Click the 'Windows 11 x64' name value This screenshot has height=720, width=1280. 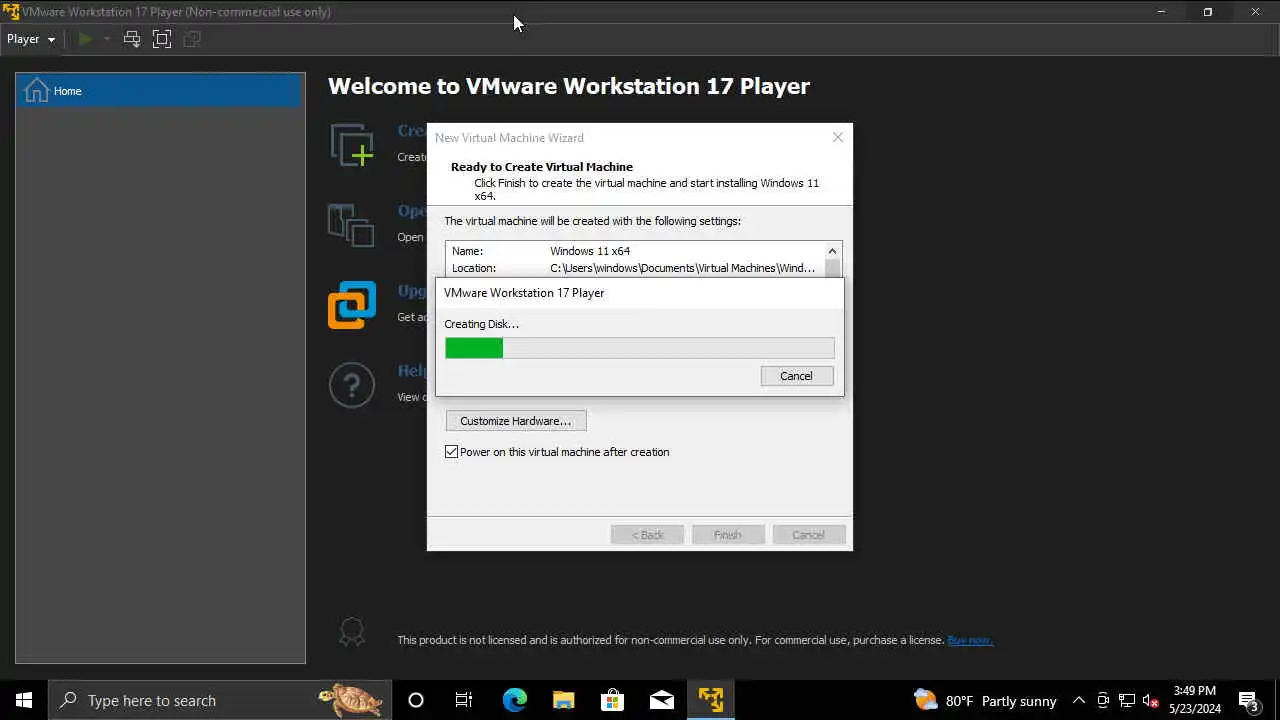tap(590, 251)
